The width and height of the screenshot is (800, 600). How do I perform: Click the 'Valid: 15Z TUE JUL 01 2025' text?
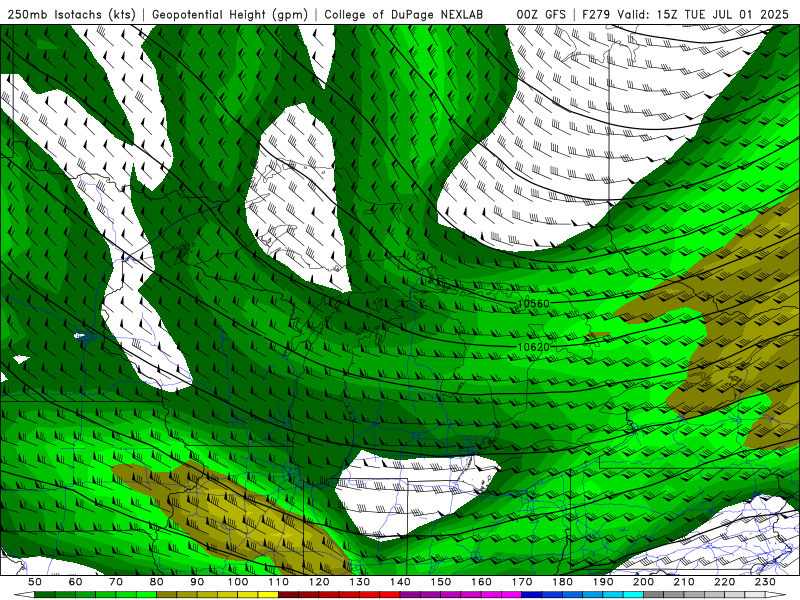tap(703, 14)
